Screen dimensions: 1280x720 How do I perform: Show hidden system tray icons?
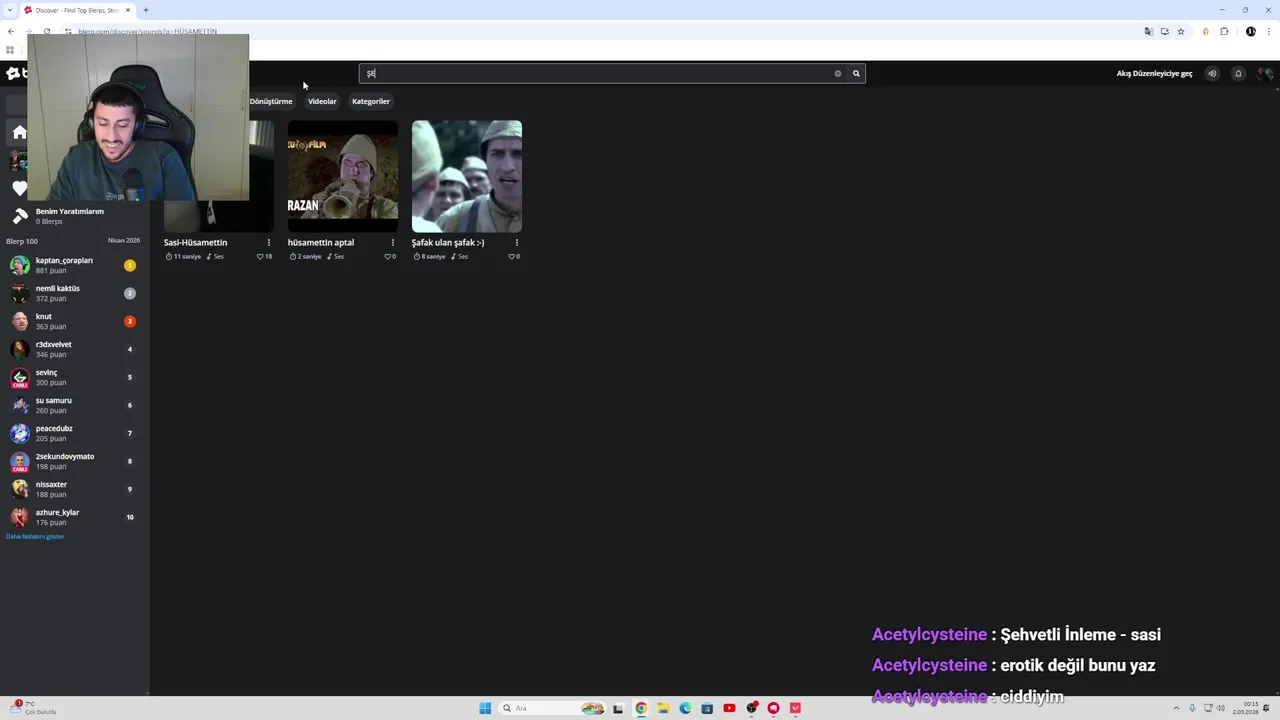click(1176, 708)
